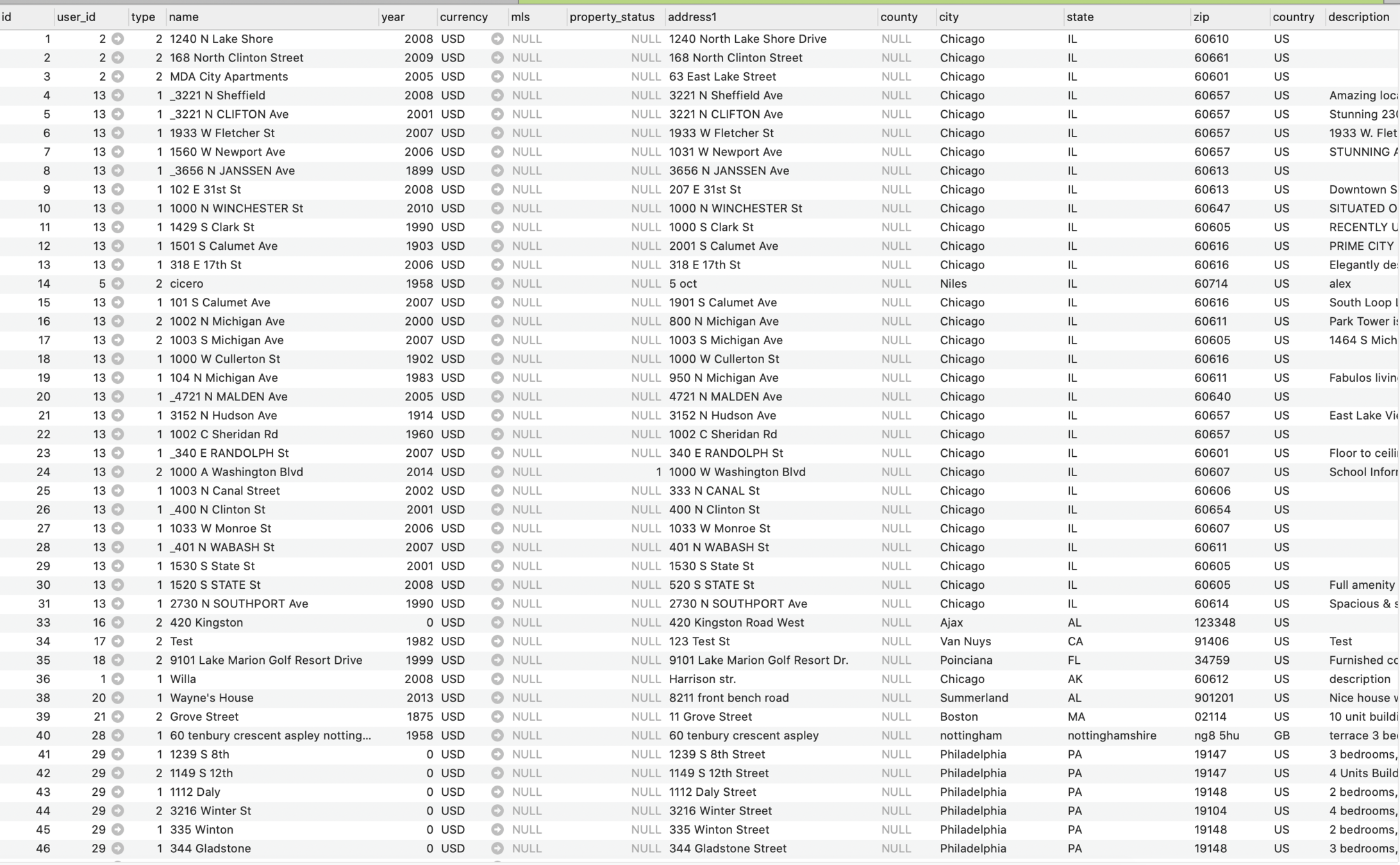Select the nottinghamshire state cell
This screenshot has width=1400, height=865.
coord(1112,736)
